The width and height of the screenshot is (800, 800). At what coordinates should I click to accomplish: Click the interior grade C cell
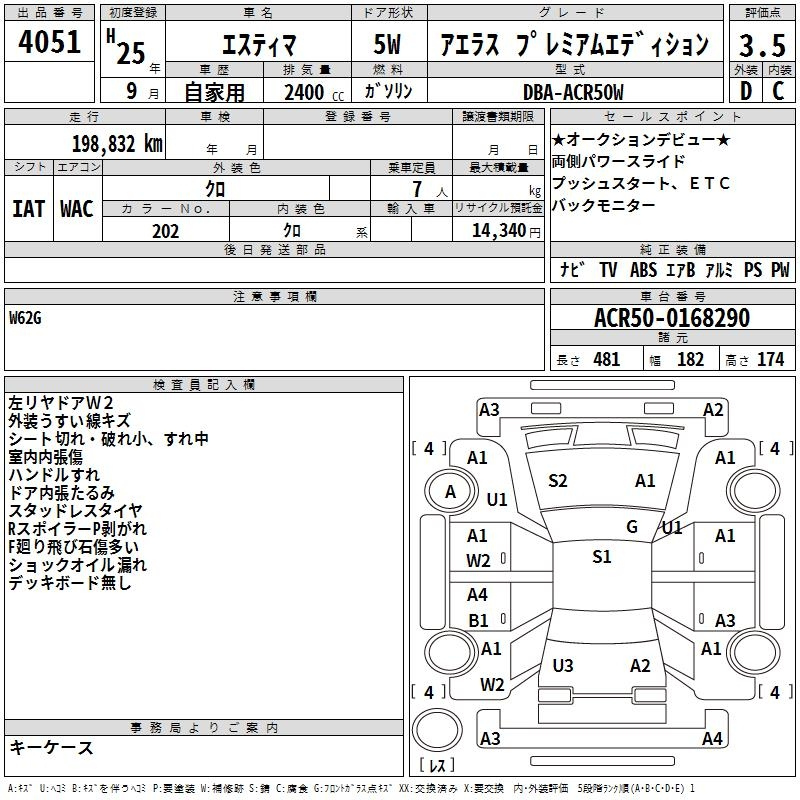[x=778, y=91]
